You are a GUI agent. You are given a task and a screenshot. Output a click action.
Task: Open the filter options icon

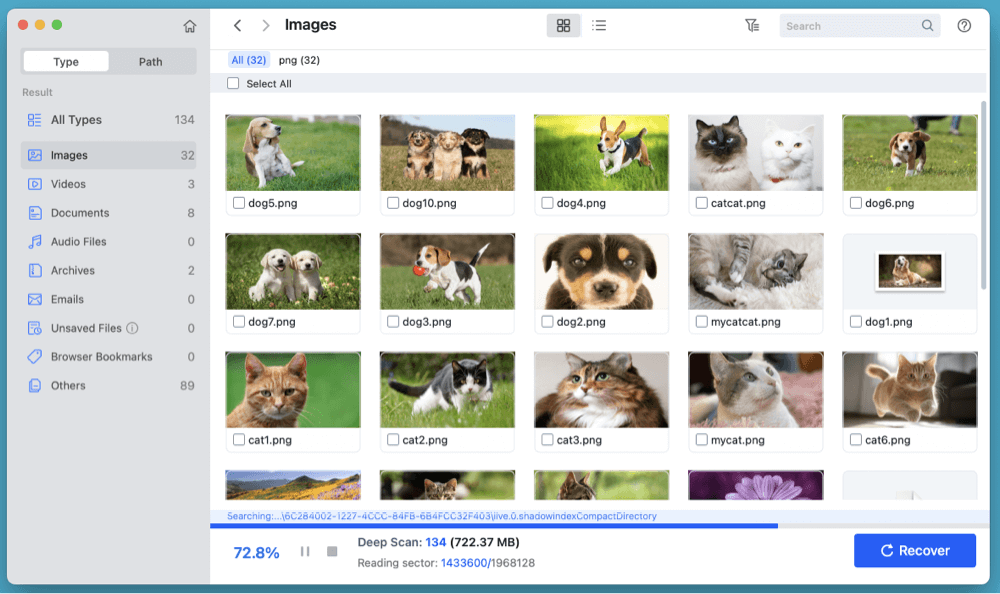point(752,26)
